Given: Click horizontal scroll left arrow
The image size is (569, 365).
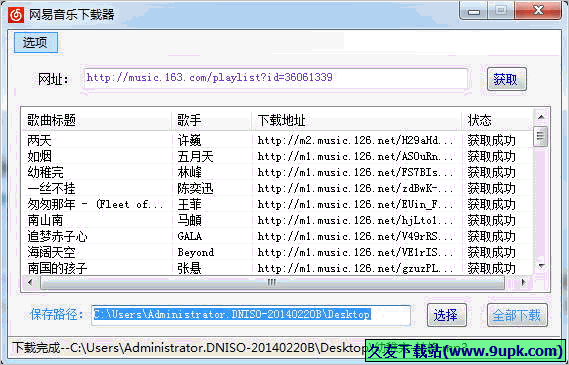Looking at the screenshot, I should pyautogui.click(x=30, y=282).
